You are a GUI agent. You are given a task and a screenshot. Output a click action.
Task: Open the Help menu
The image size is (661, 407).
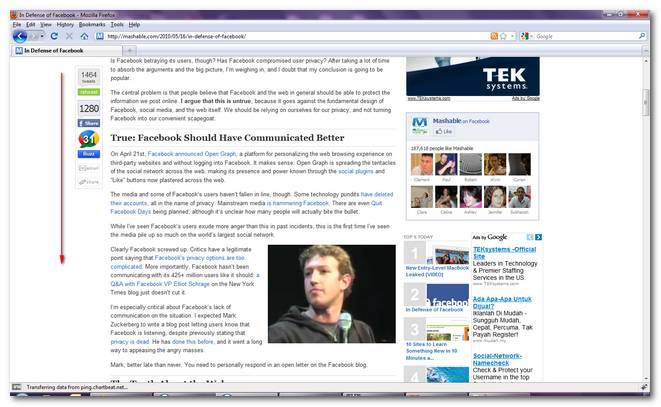[x=134, y=25]
